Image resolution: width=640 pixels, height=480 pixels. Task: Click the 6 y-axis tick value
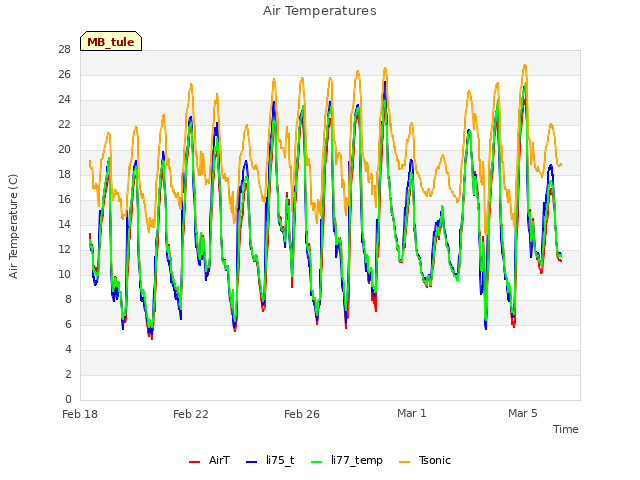68,324
